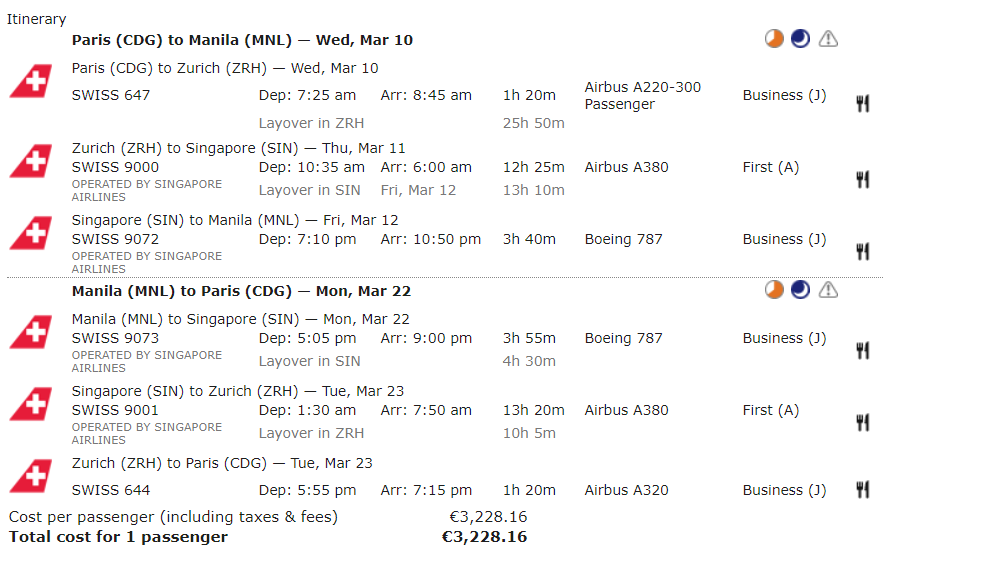The image size is (997, 565).
Task: Click the SWISS logo for flight SWISS 644
Action: pyautogui.click(x=30, y=477)
